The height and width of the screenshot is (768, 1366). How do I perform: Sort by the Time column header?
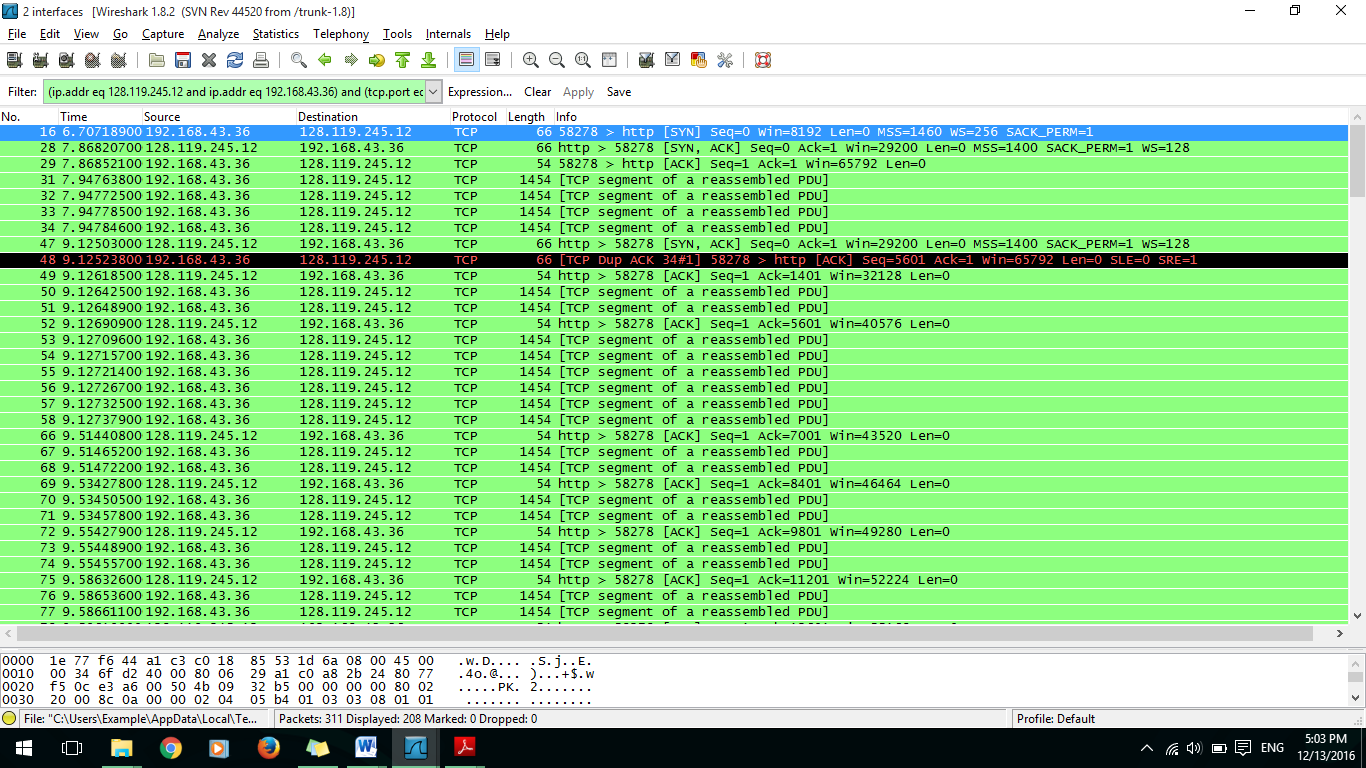(x=100, y=117)
